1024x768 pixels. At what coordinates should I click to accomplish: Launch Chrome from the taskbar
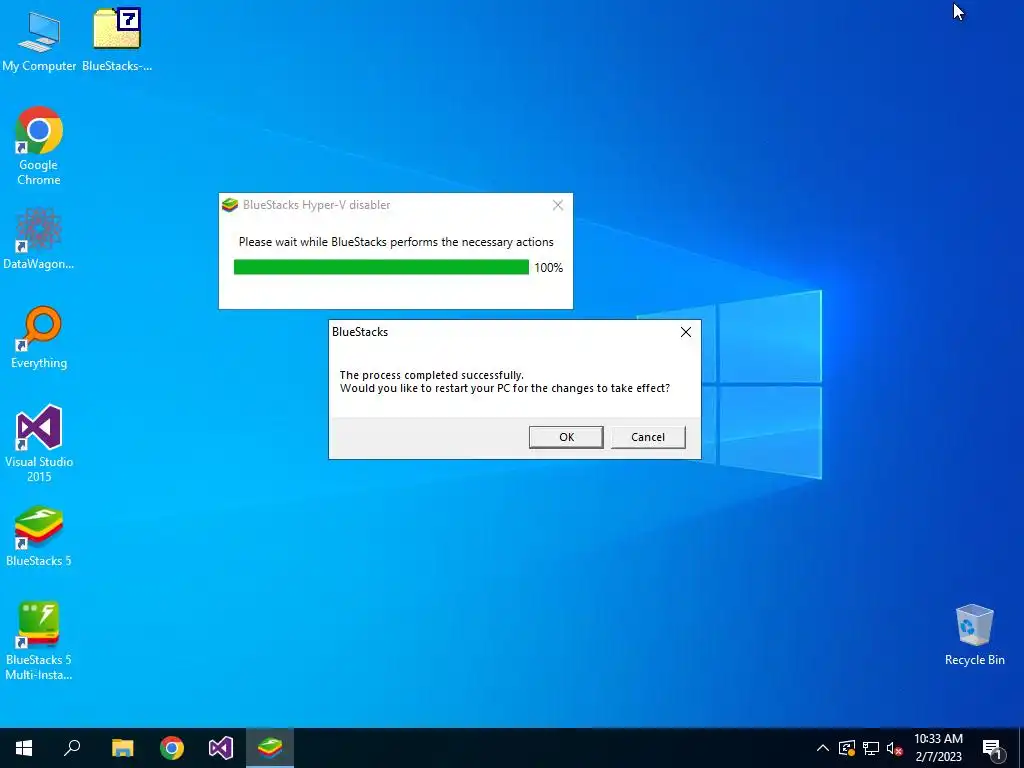(172, 748)
